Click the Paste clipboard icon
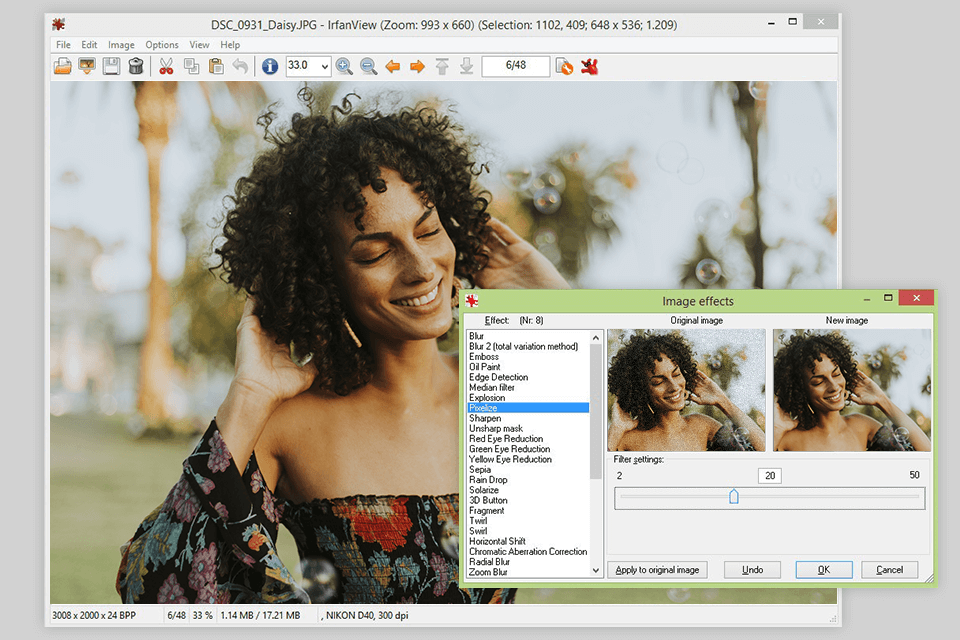The image size is (960, 640). coord(216,67)
